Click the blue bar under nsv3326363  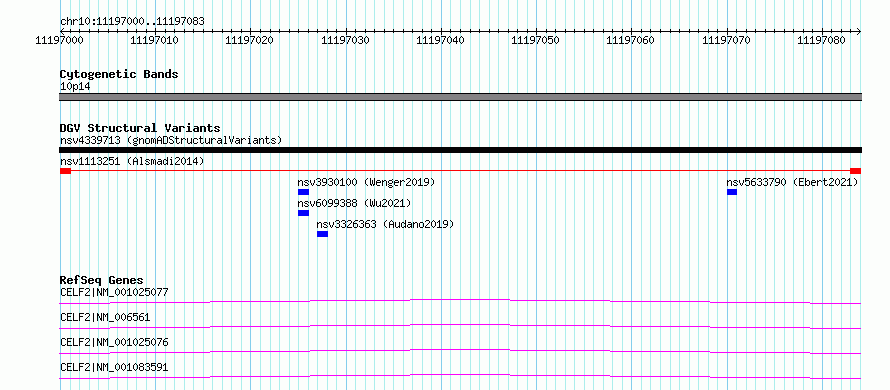322,234
